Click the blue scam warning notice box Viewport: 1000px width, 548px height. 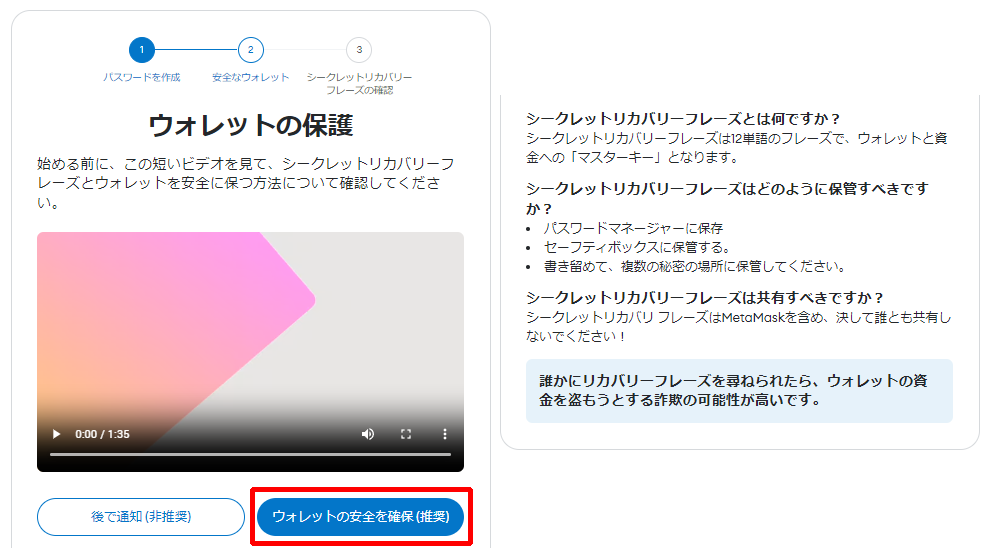pyautogui.click(x=739, y=390)
